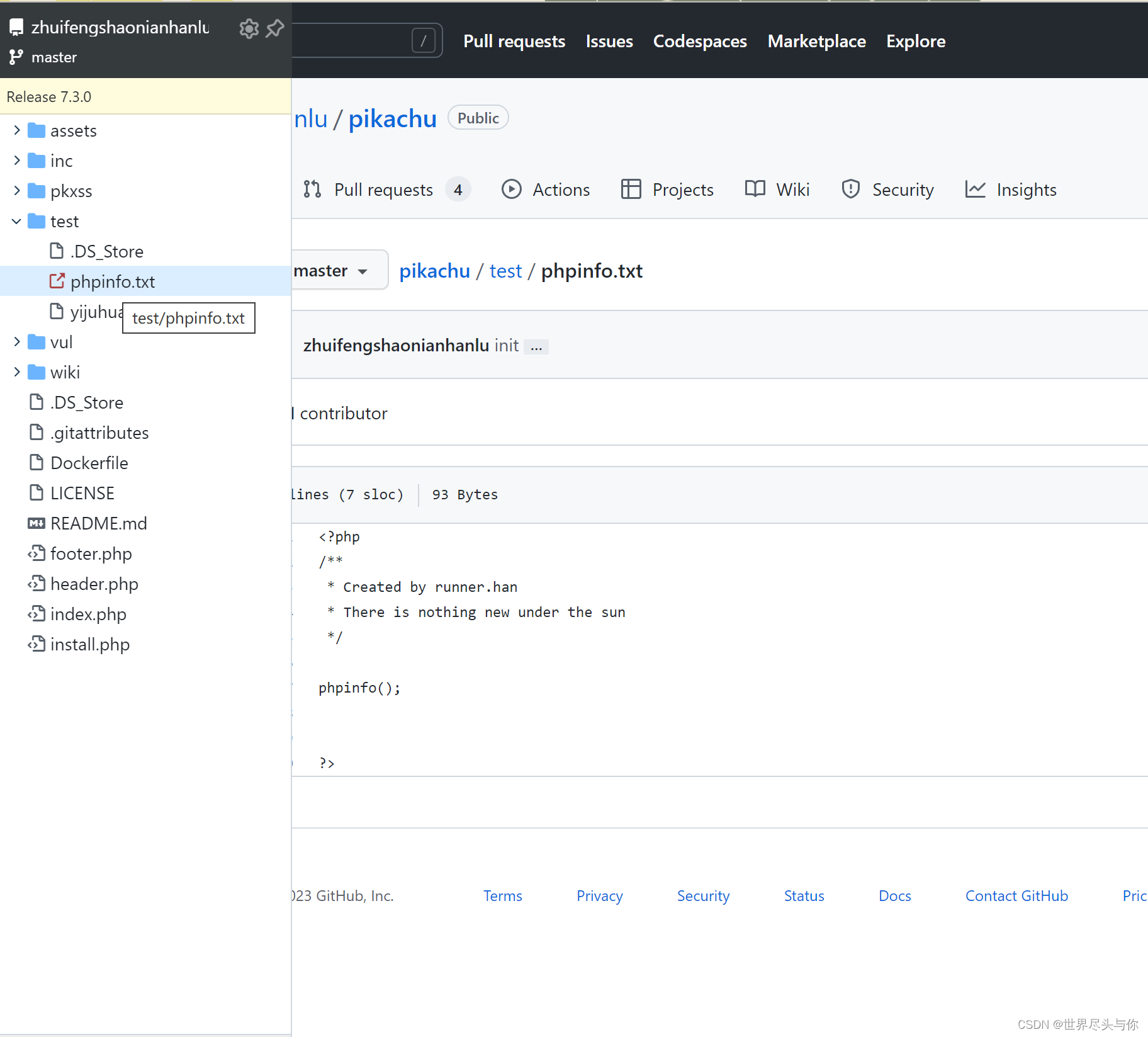Expand the inc folder

tap(17, 161)
